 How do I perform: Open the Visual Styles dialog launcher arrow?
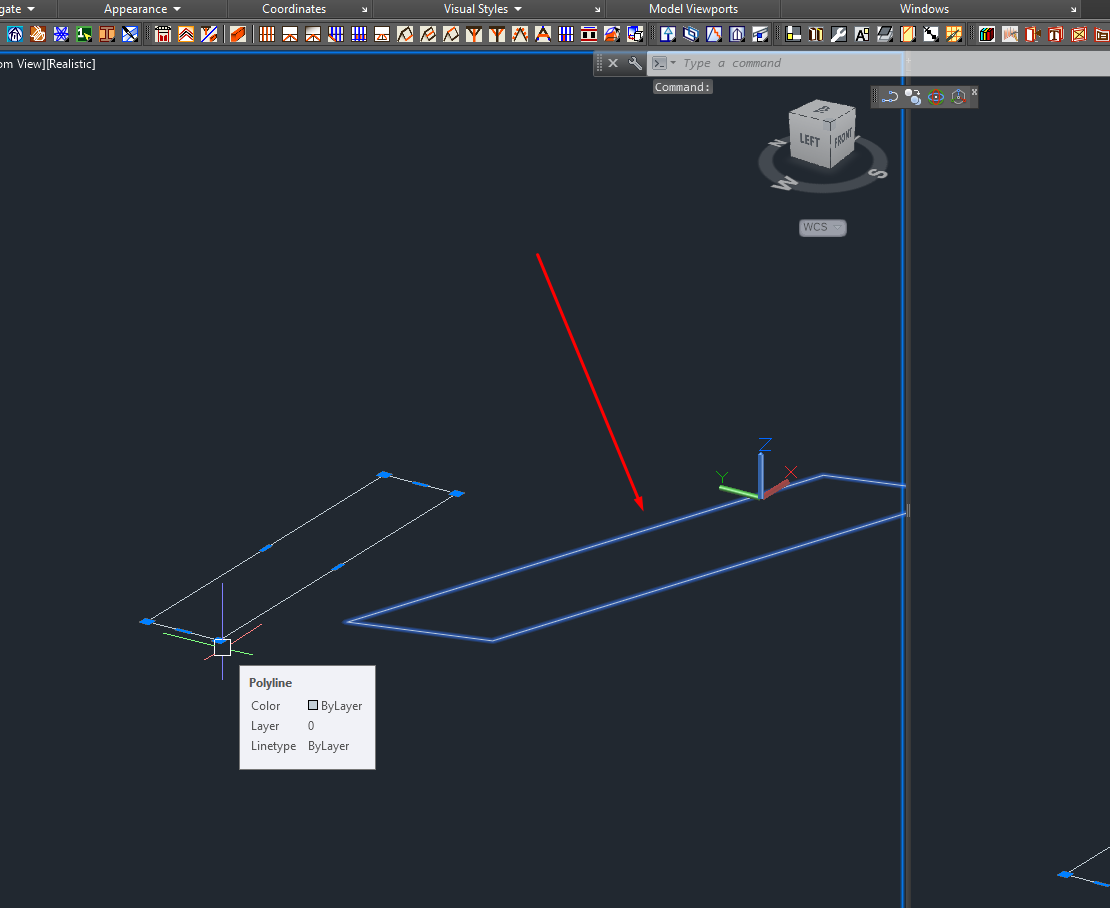[597, 10]
